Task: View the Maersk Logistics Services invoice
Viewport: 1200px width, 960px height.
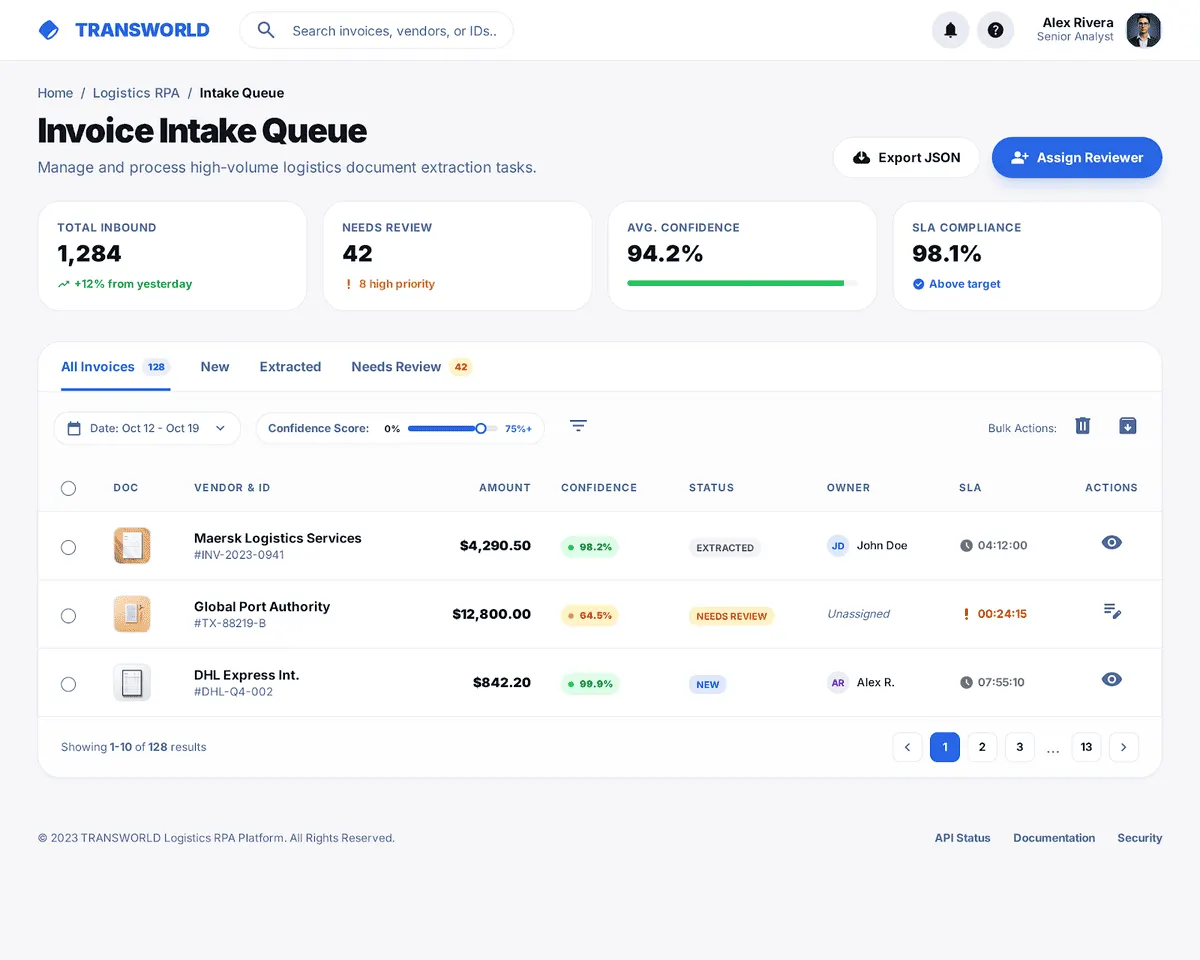Action: click(1111, 543)
